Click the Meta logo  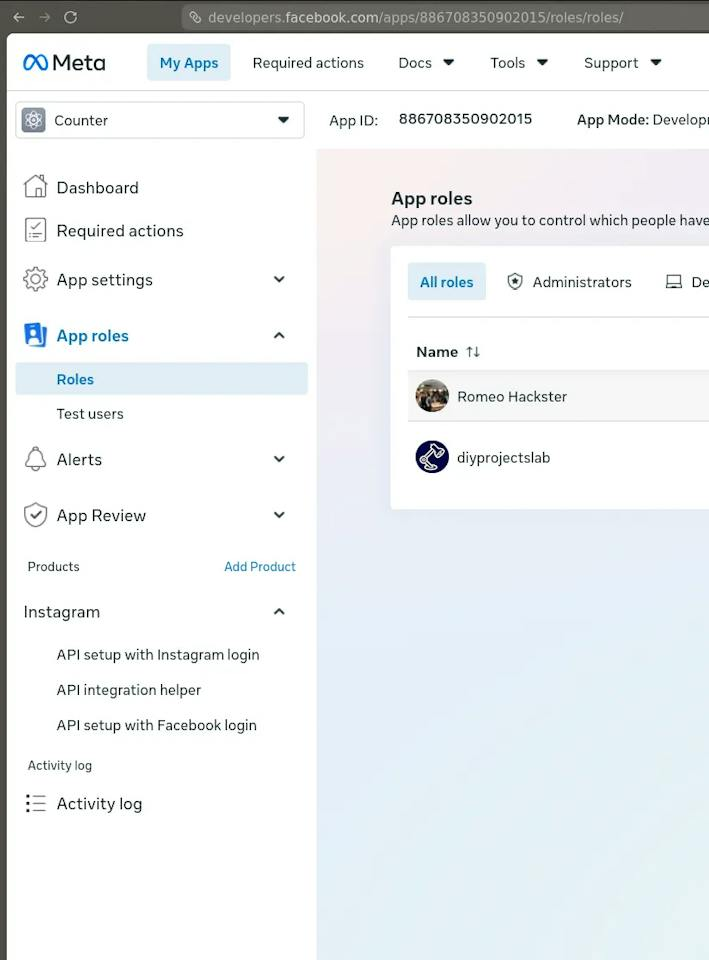(x=64, y=62)
